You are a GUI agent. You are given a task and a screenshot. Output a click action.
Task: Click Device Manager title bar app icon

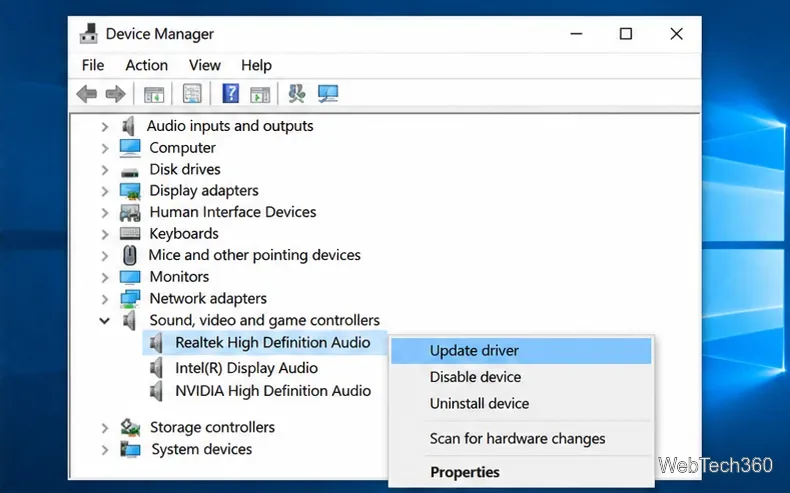[89, 34]
